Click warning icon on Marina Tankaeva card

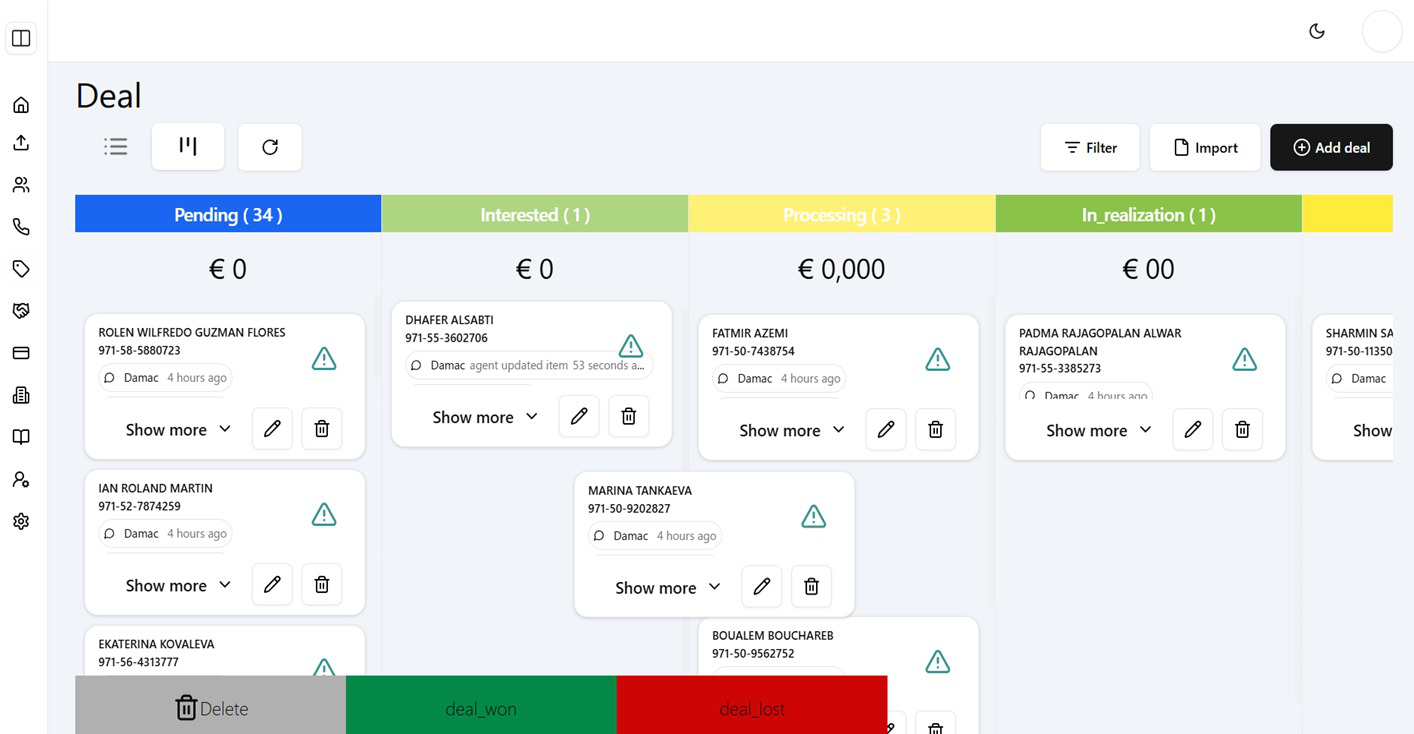(x=814, y=516)
